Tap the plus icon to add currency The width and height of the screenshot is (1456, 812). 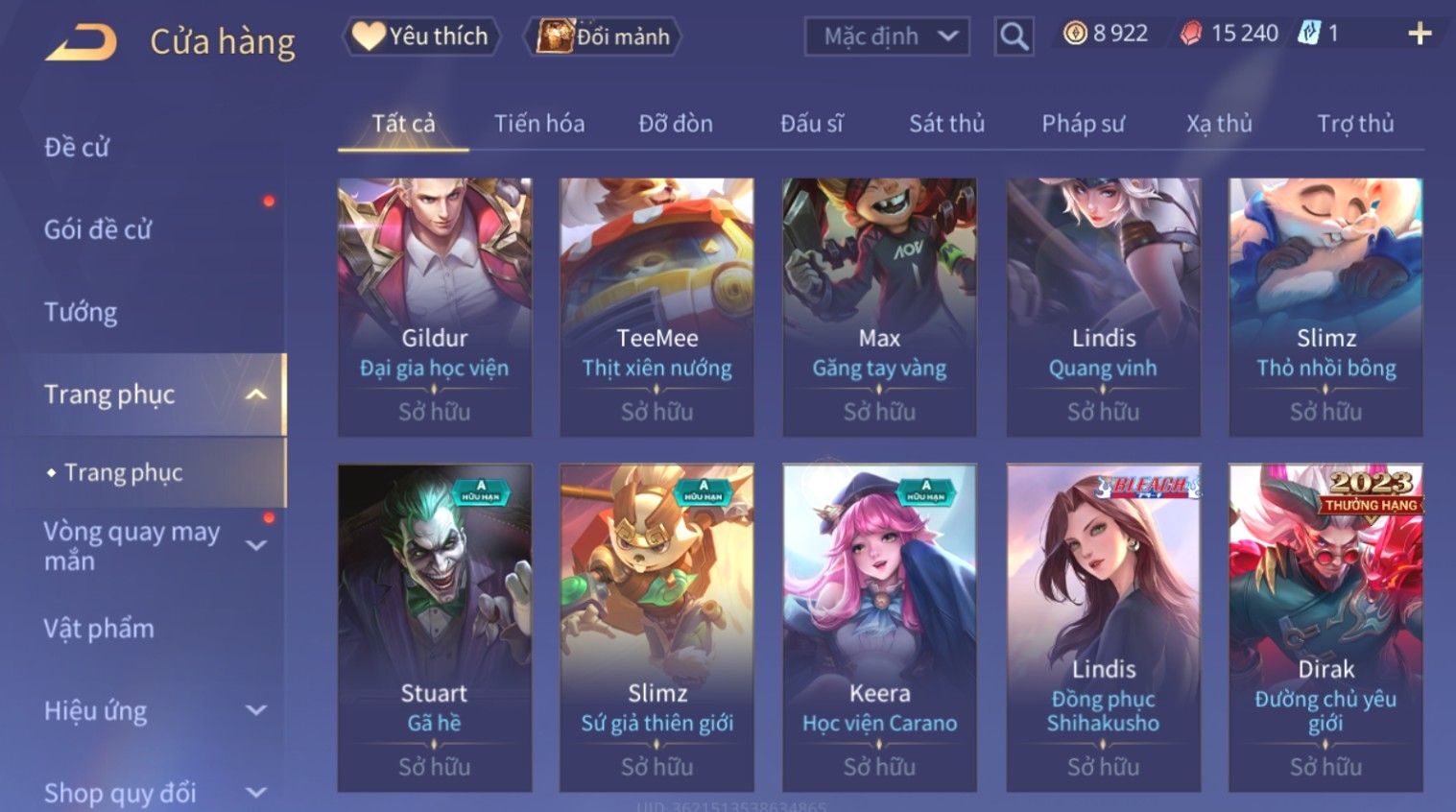click(x=1420, y=34)
